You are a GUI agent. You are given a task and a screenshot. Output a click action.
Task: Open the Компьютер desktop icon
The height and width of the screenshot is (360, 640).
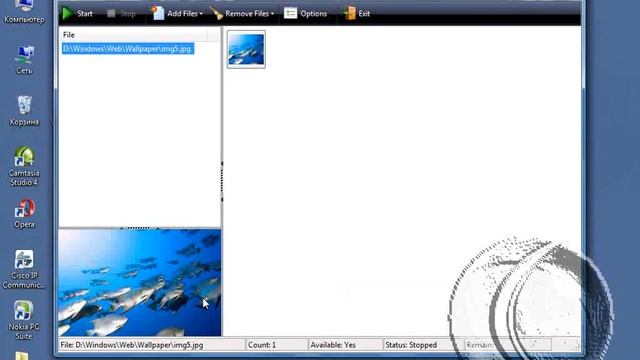[24, 11]
